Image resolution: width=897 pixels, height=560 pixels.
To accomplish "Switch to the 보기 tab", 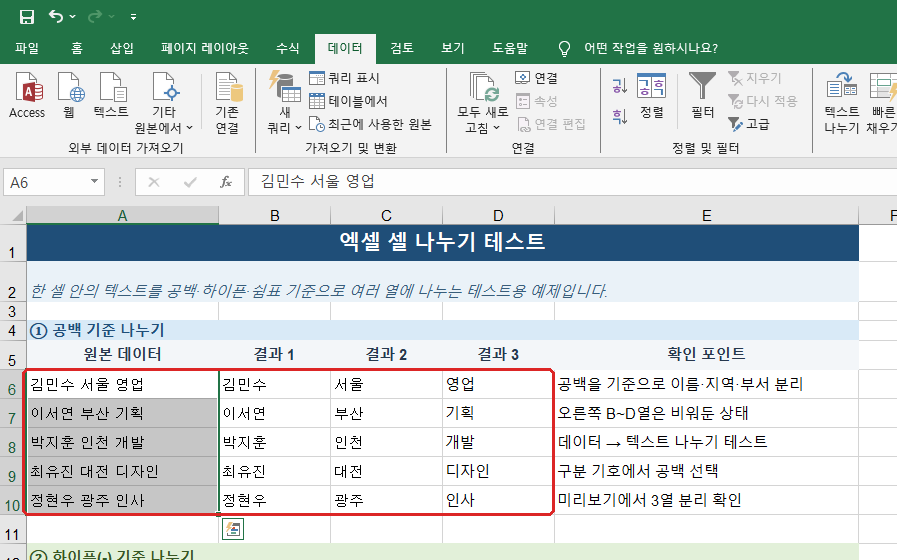I will [453, 48].
